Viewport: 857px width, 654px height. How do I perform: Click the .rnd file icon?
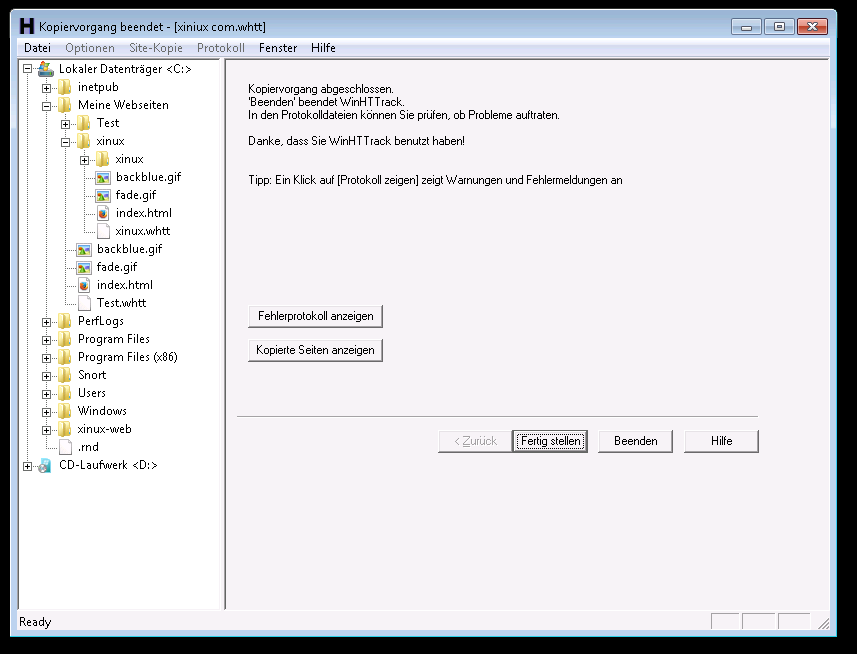pos(65,447)
